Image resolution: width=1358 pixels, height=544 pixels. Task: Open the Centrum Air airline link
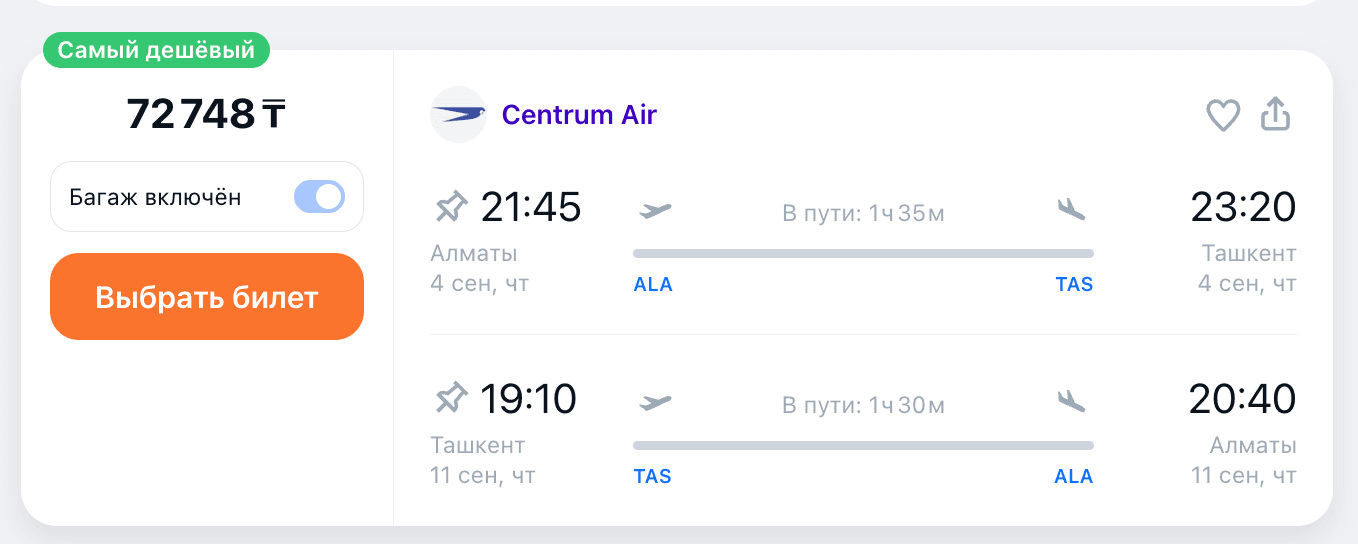[579, 115]
